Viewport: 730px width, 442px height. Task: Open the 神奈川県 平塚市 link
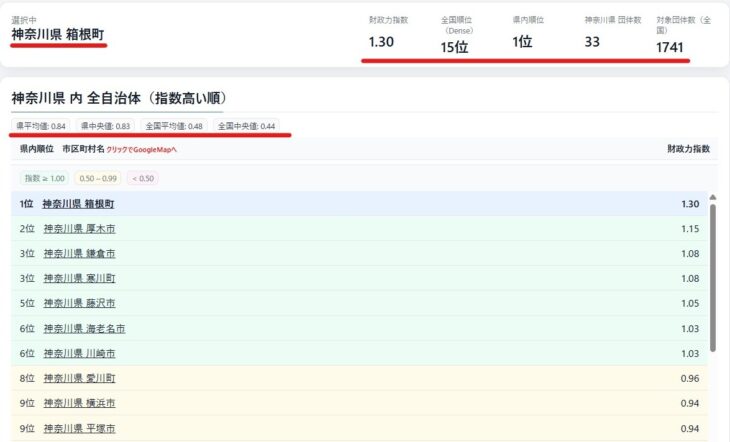tap(79, 428)
